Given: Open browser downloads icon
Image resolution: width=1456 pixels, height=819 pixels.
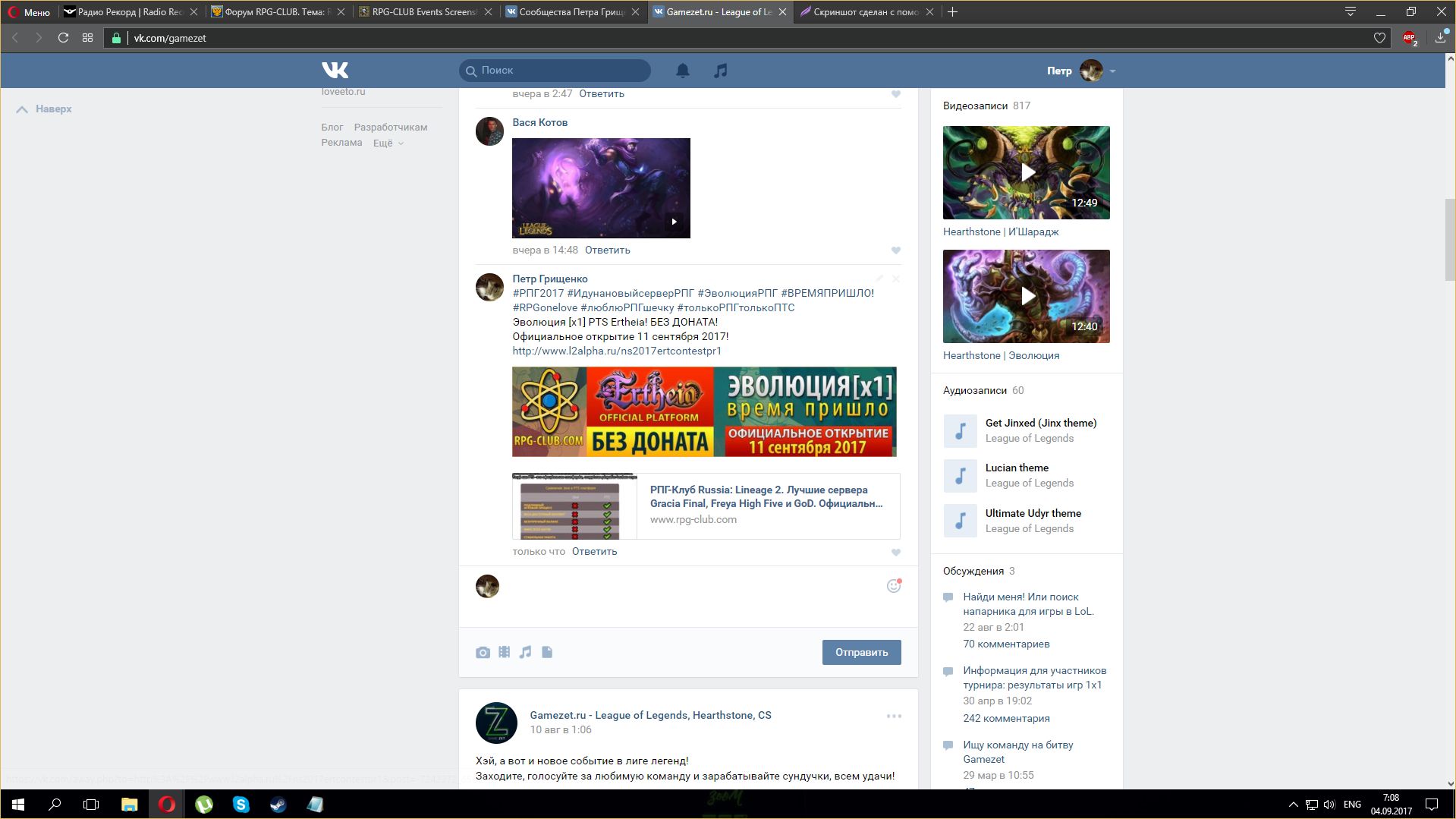Looking at the screenshot, I should pos(1441,38).
